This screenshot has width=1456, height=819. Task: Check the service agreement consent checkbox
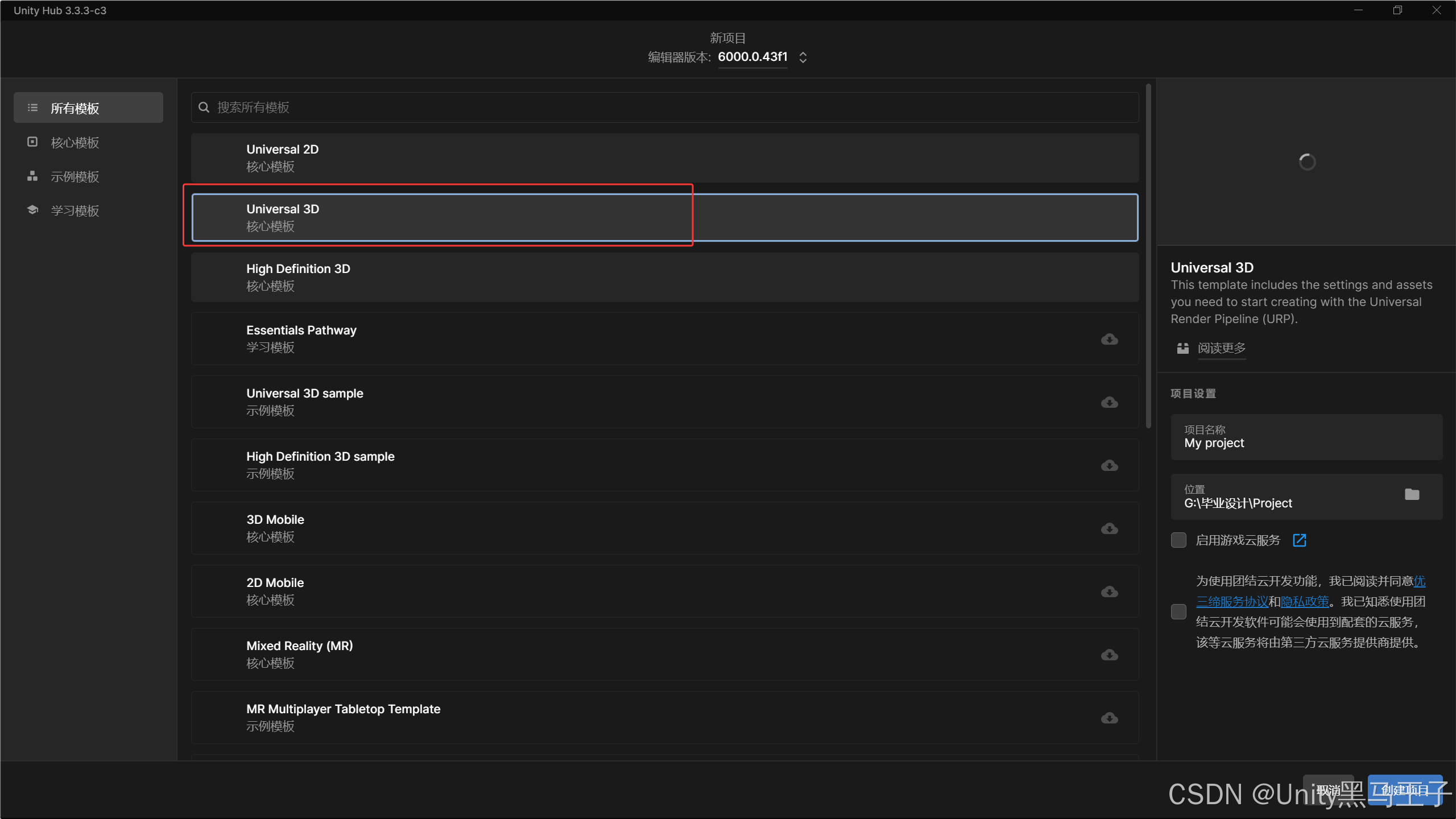[1178, 612]
